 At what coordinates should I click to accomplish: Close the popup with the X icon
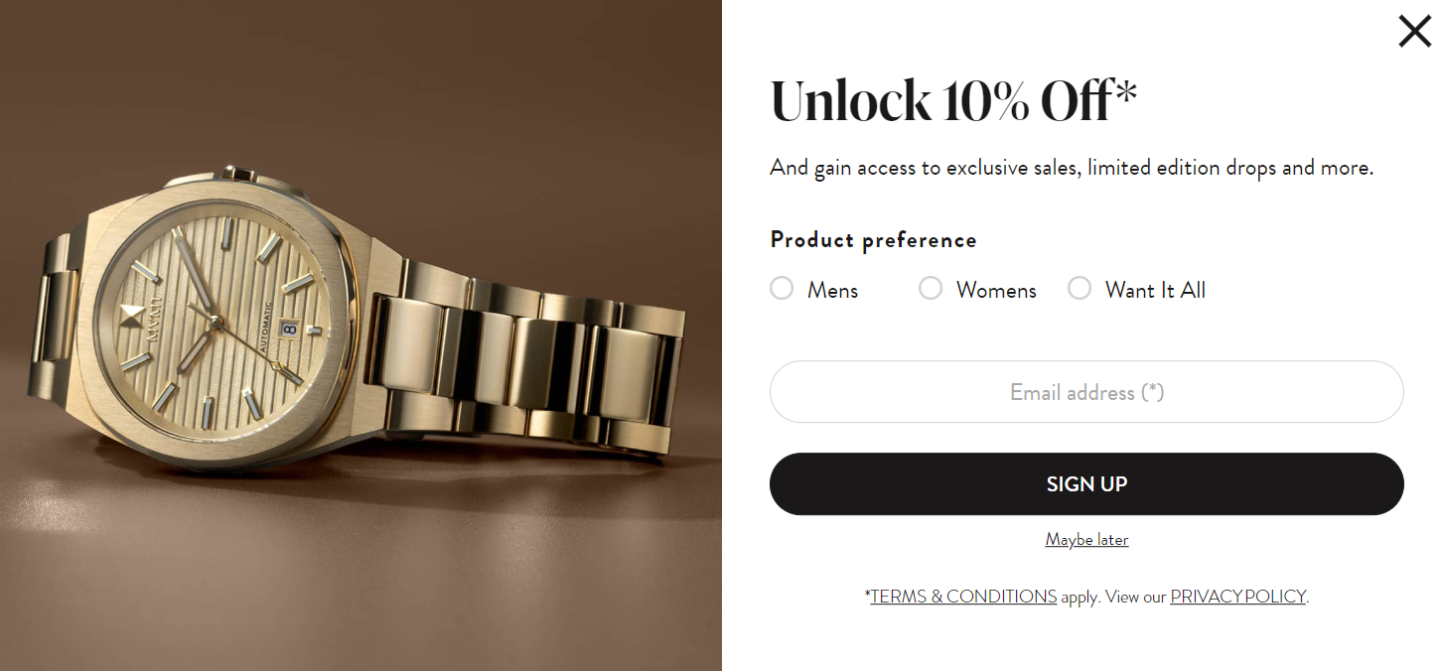point(1414,31)
